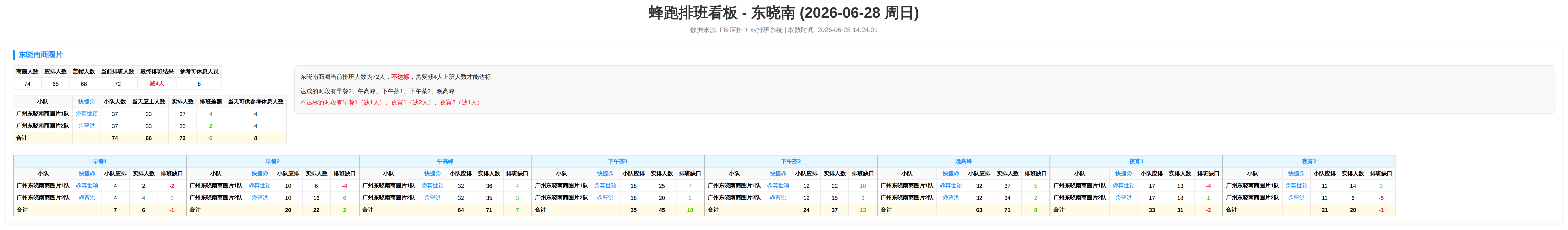Click the 商圈人数 column header
Screen dimensions: 1568x230
click(x=27, y=72)
